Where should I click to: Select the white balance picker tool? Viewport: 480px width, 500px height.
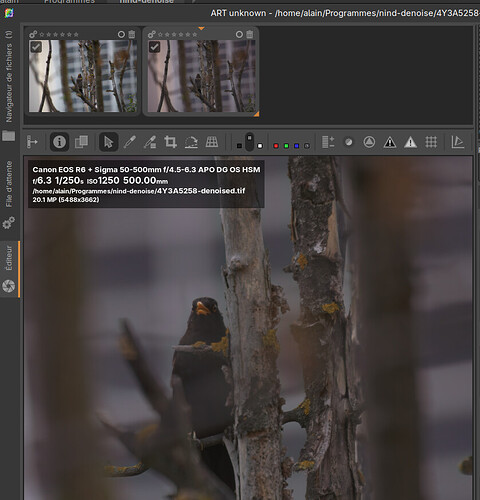[x=150, y=142]
